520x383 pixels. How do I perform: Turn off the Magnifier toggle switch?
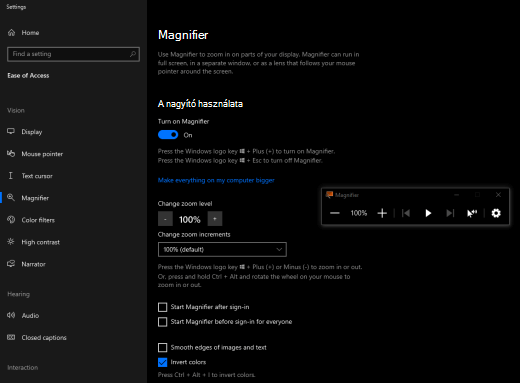pyautogui.click(x=168, y=135)
